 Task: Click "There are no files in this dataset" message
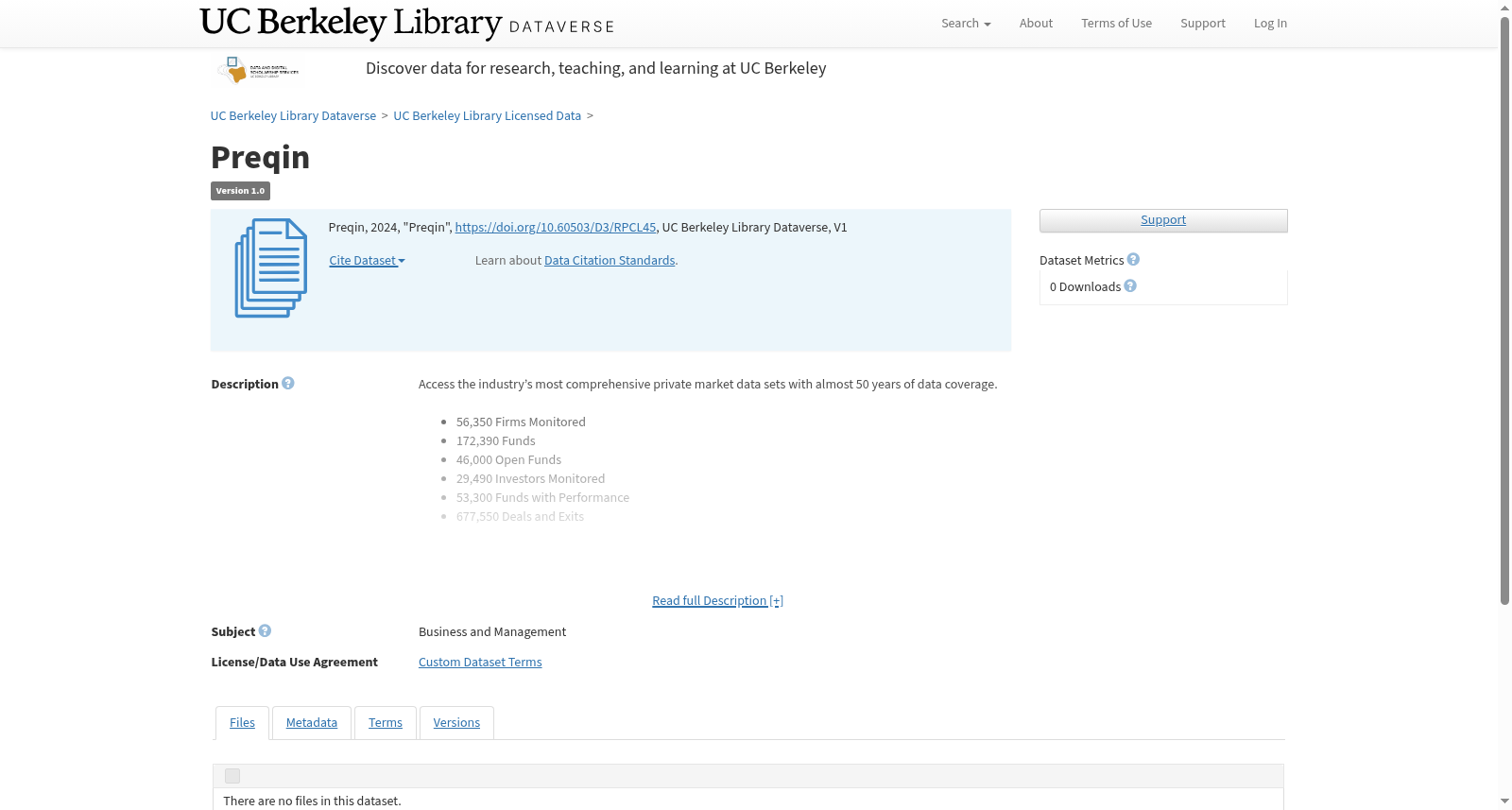click(312, 801)
